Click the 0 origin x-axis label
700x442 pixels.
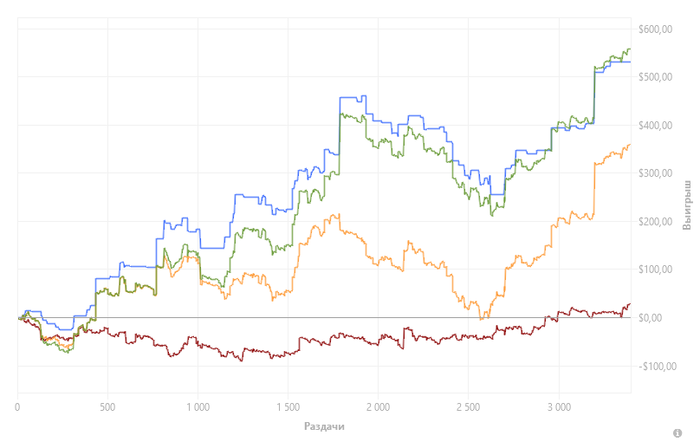point(18,407)
